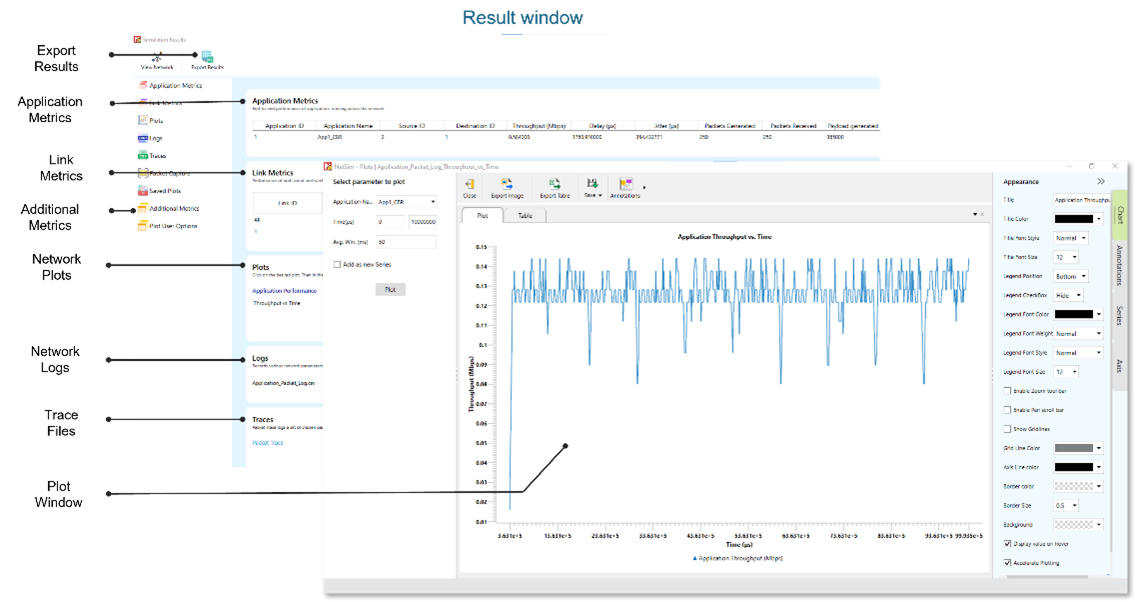Click the Avg. Win. (ms) input field
The width and height of the screenshot is (1136, 602).
(x=406, y=242)
